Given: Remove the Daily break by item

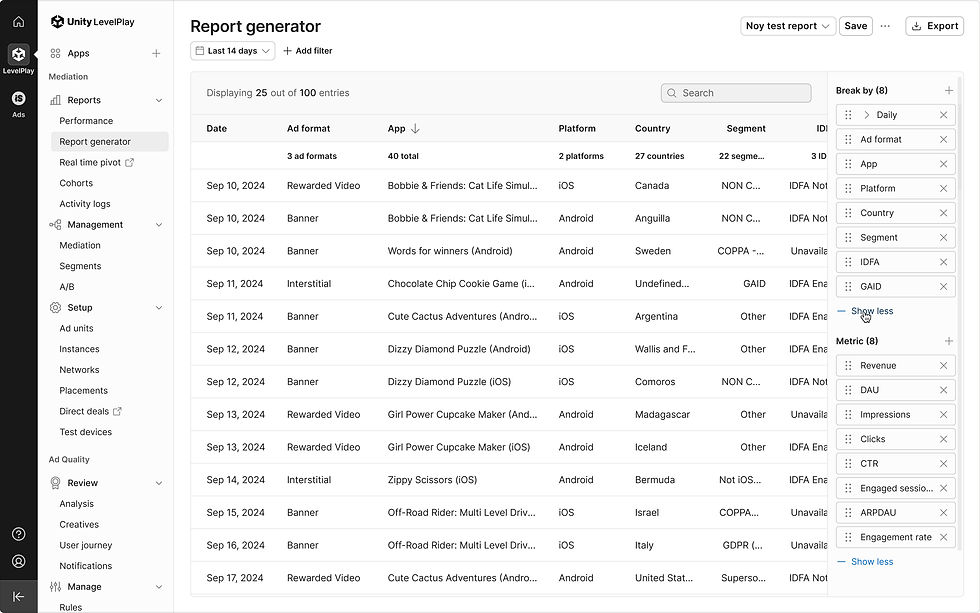Looking at the screenshot, I should [944, 115].
